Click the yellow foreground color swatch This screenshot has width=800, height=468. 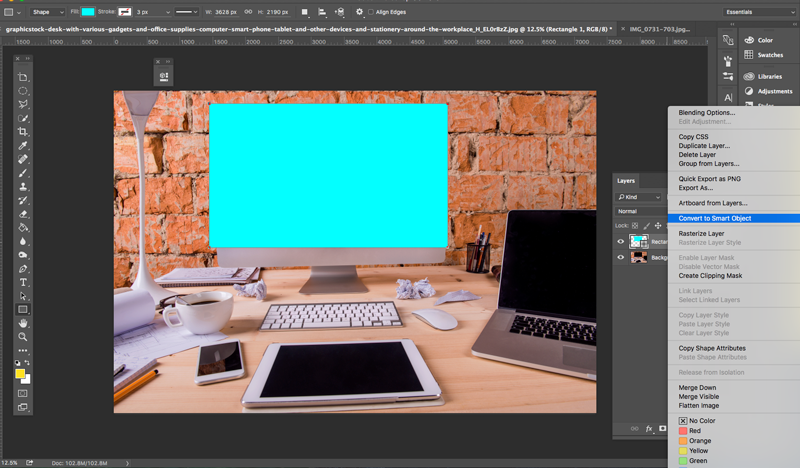[x=20, y=374]
